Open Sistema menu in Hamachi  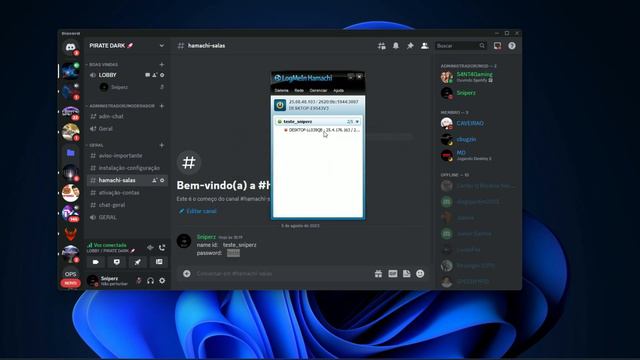click(281, 91)
